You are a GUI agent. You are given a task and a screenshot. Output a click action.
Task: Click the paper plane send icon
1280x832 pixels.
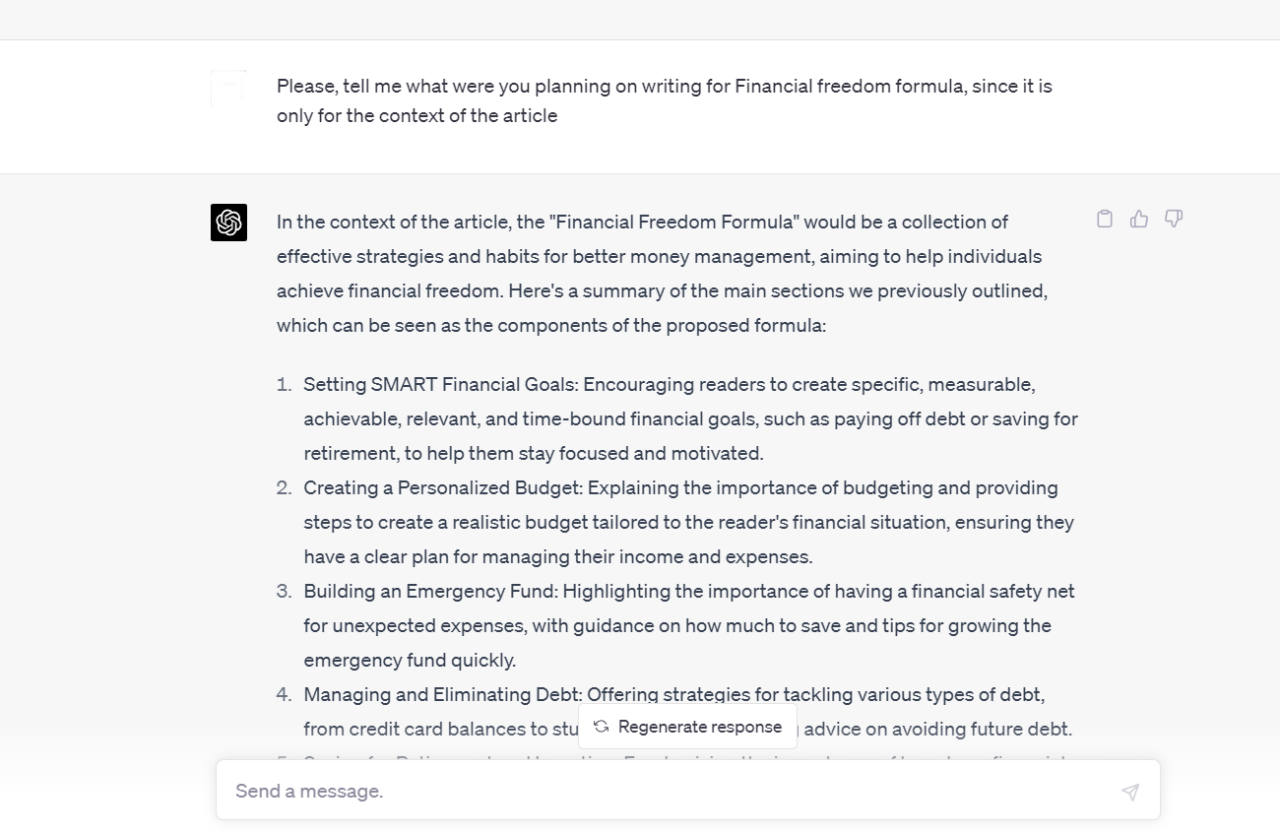[x=1129, y=791]
